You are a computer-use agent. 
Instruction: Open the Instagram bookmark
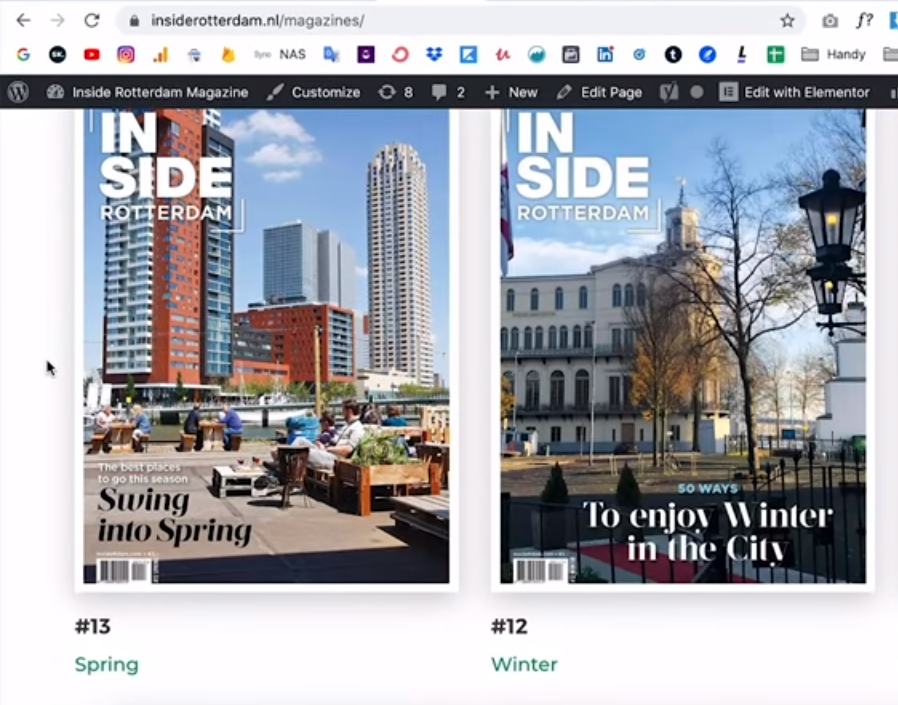click(x=126, y=54)
